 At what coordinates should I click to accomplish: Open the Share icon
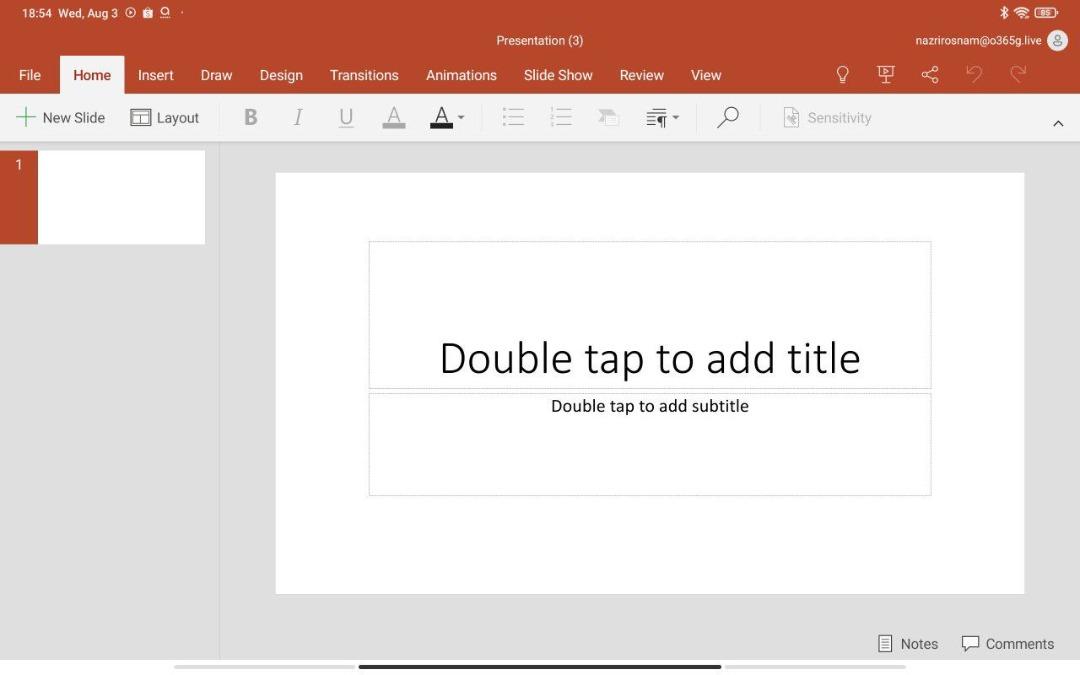[x=929, y=75]
